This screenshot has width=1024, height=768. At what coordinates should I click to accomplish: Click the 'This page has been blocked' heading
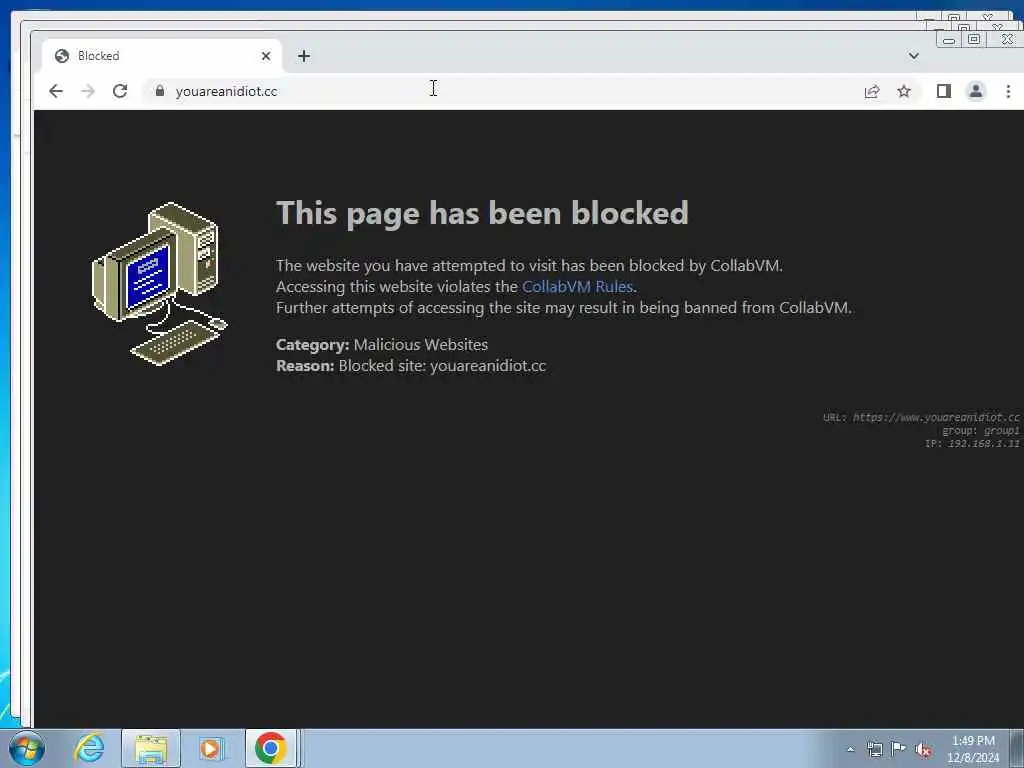coord(482,214)
